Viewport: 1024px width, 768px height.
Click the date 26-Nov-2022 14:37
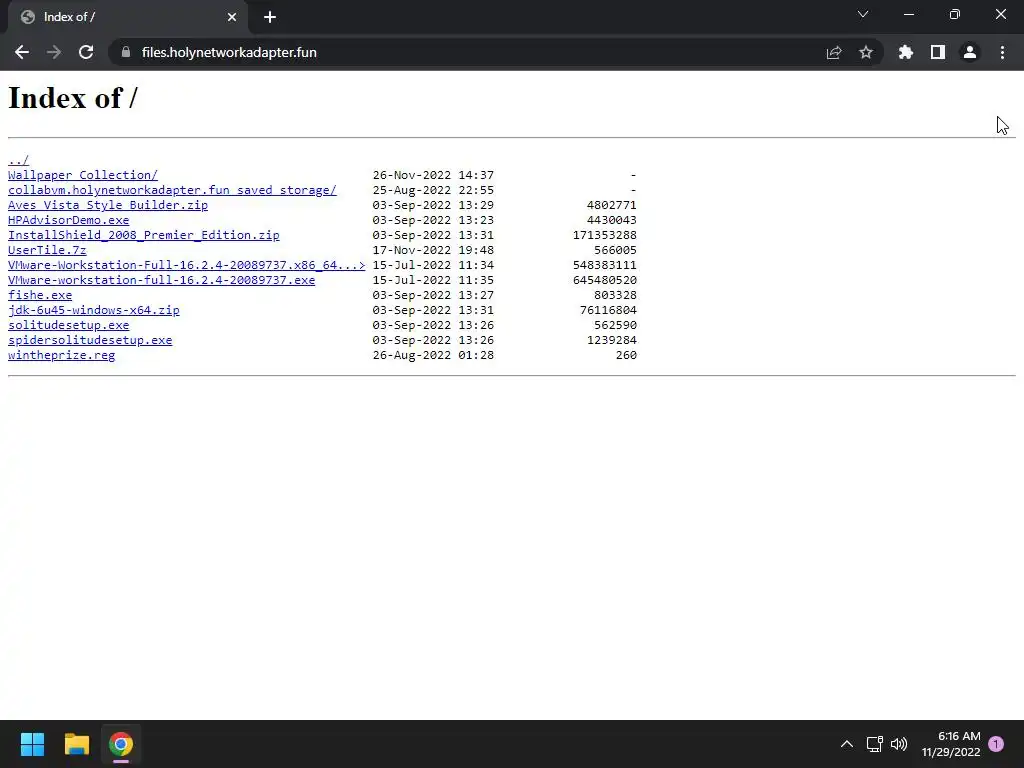click(x=433, y=175)
